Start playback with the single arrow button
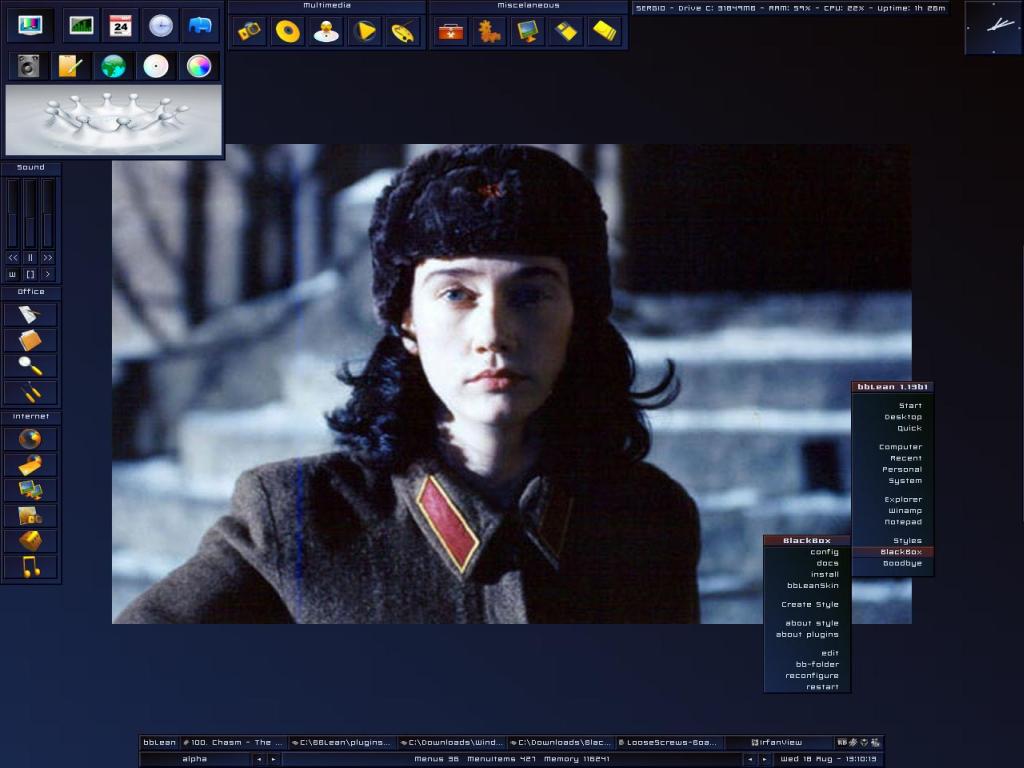The height and width of the screenshot is (768, 1024). coord(47,274)
